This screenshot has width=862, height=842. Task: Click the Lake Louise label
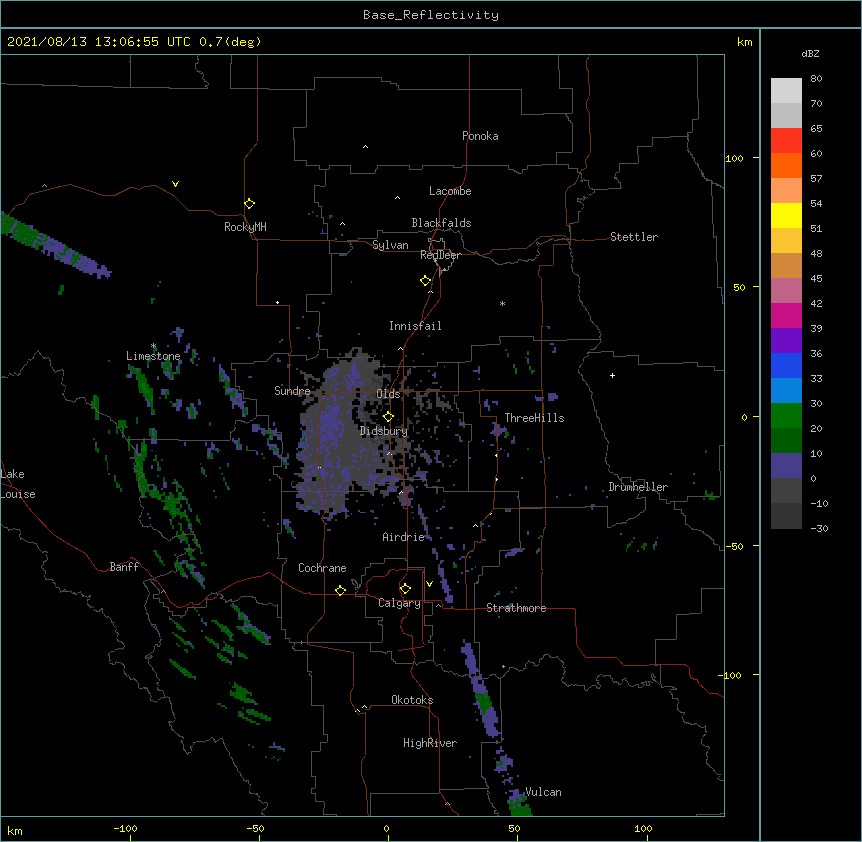(x=18, y=484)
